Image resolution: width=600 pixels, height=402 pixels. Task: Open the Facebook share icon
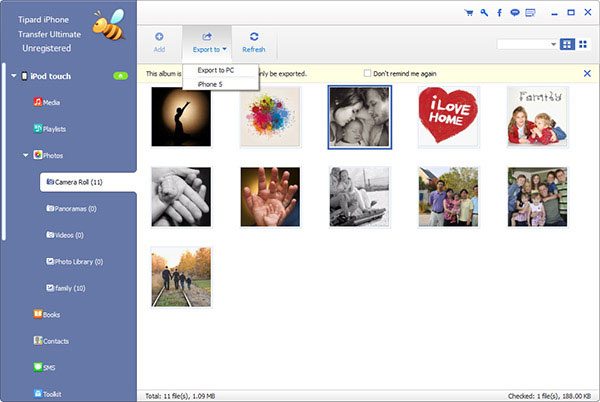click(x=499, y=13)
